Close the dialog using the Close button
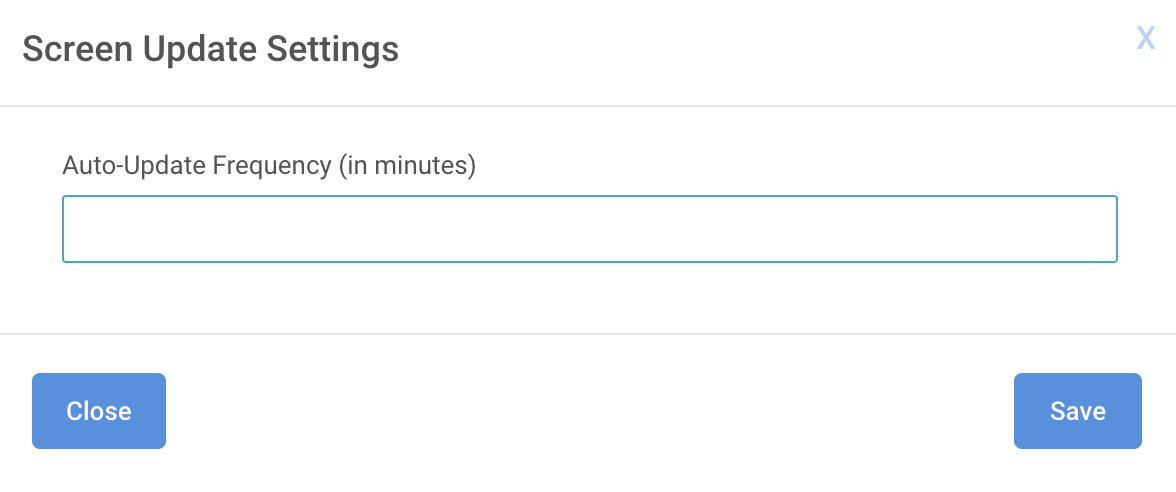1176x492 pixels. pos(99,411)
